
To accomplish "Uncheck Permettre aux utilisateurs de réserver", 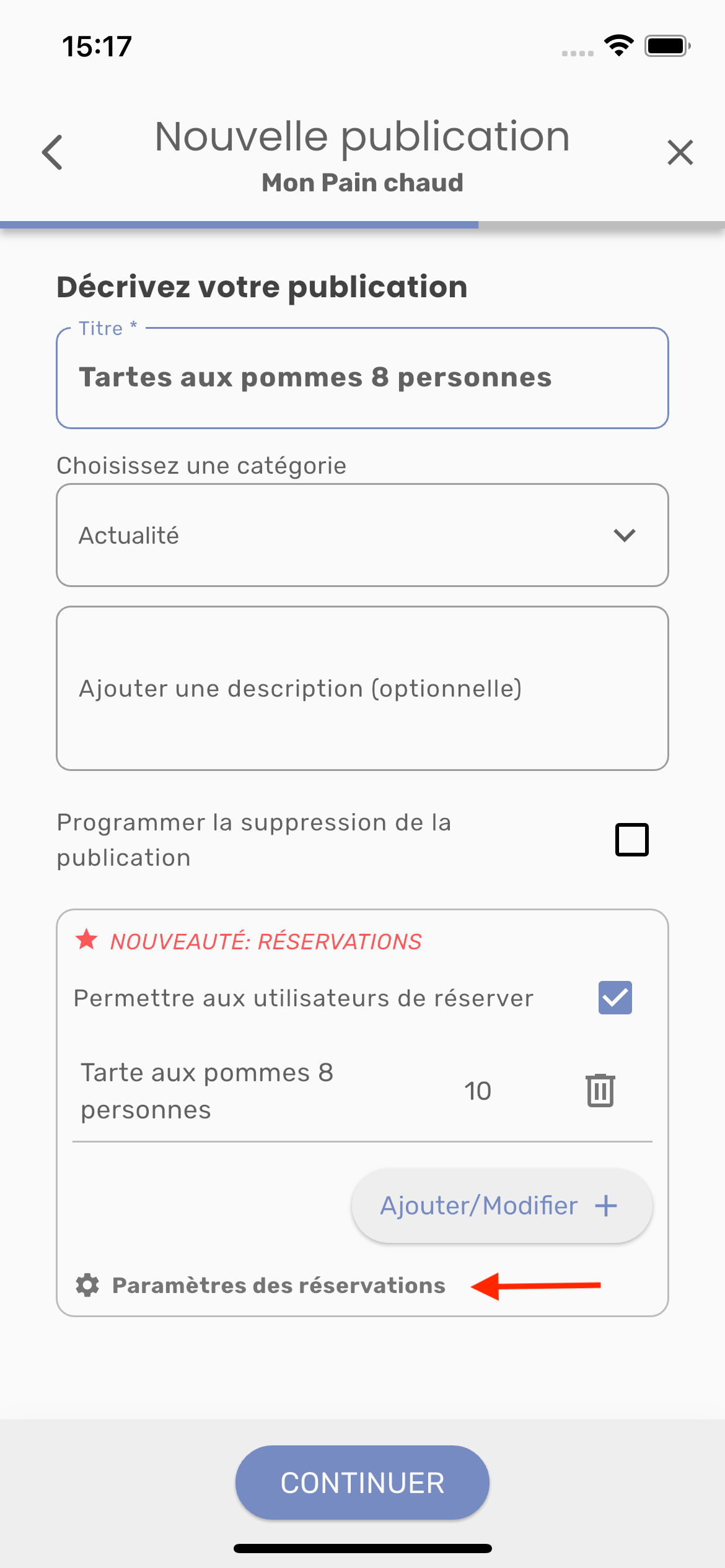I will point(615,998).
